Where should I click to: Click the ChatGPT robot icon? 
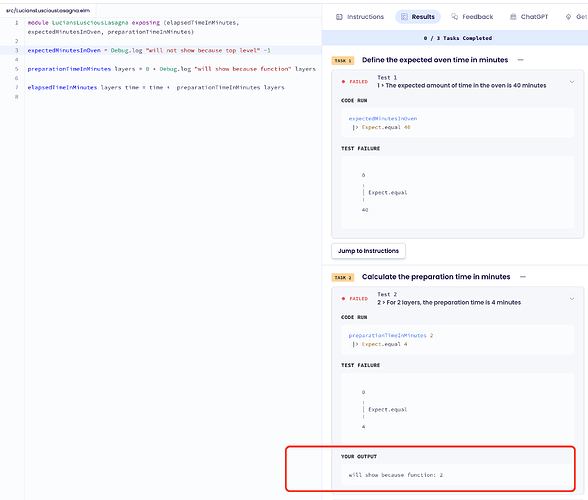click(x=513, y=17)
